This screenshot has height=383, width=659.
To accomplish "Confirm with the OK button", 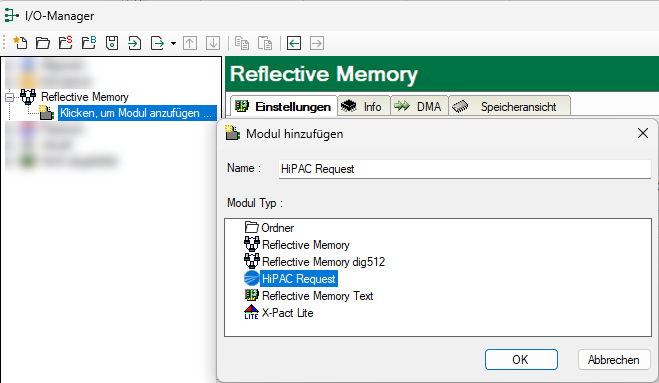I will tap(521, 360).
